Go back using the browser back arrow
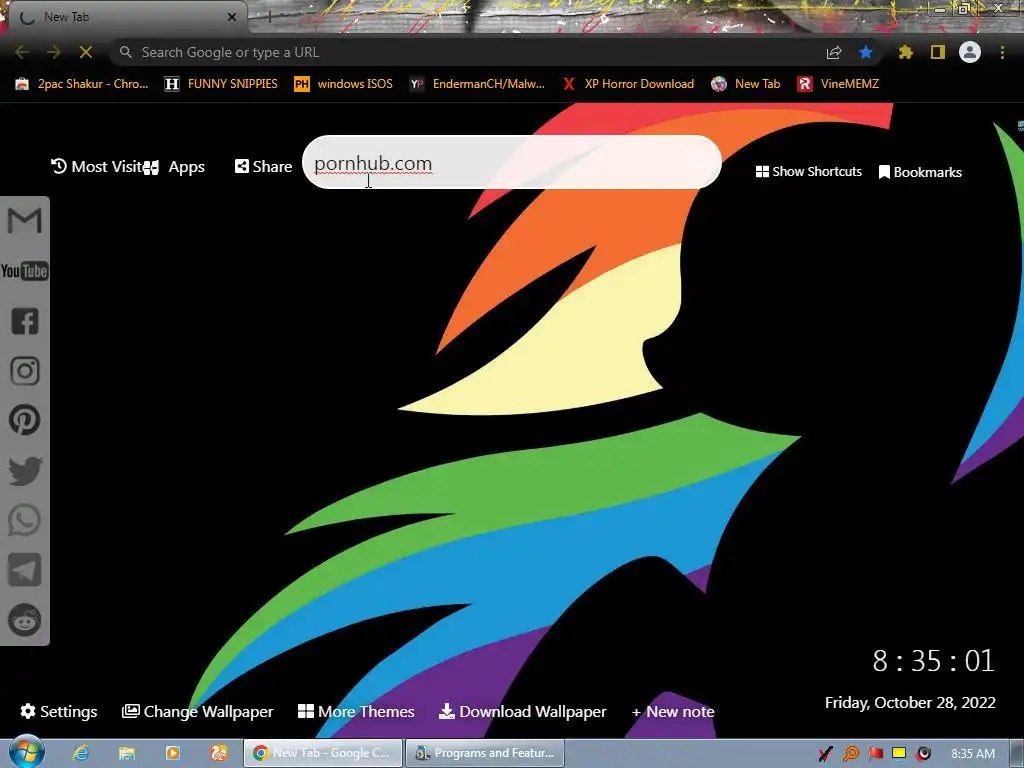Image resolution: width=1024 pixels, height=768 pixels. (22, 52)
